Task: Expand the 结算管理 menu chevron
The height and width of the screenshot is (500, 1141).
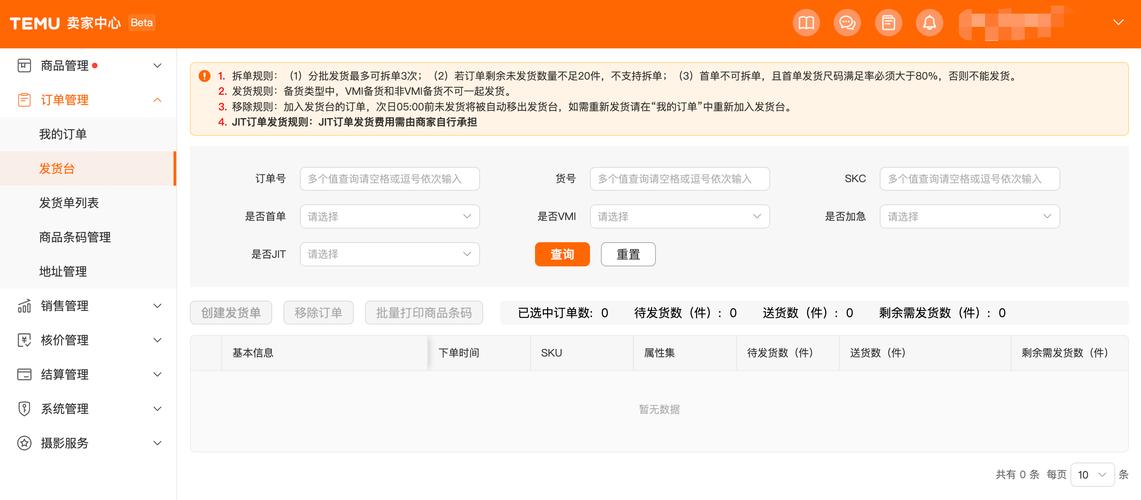Action: click(157, 374)
